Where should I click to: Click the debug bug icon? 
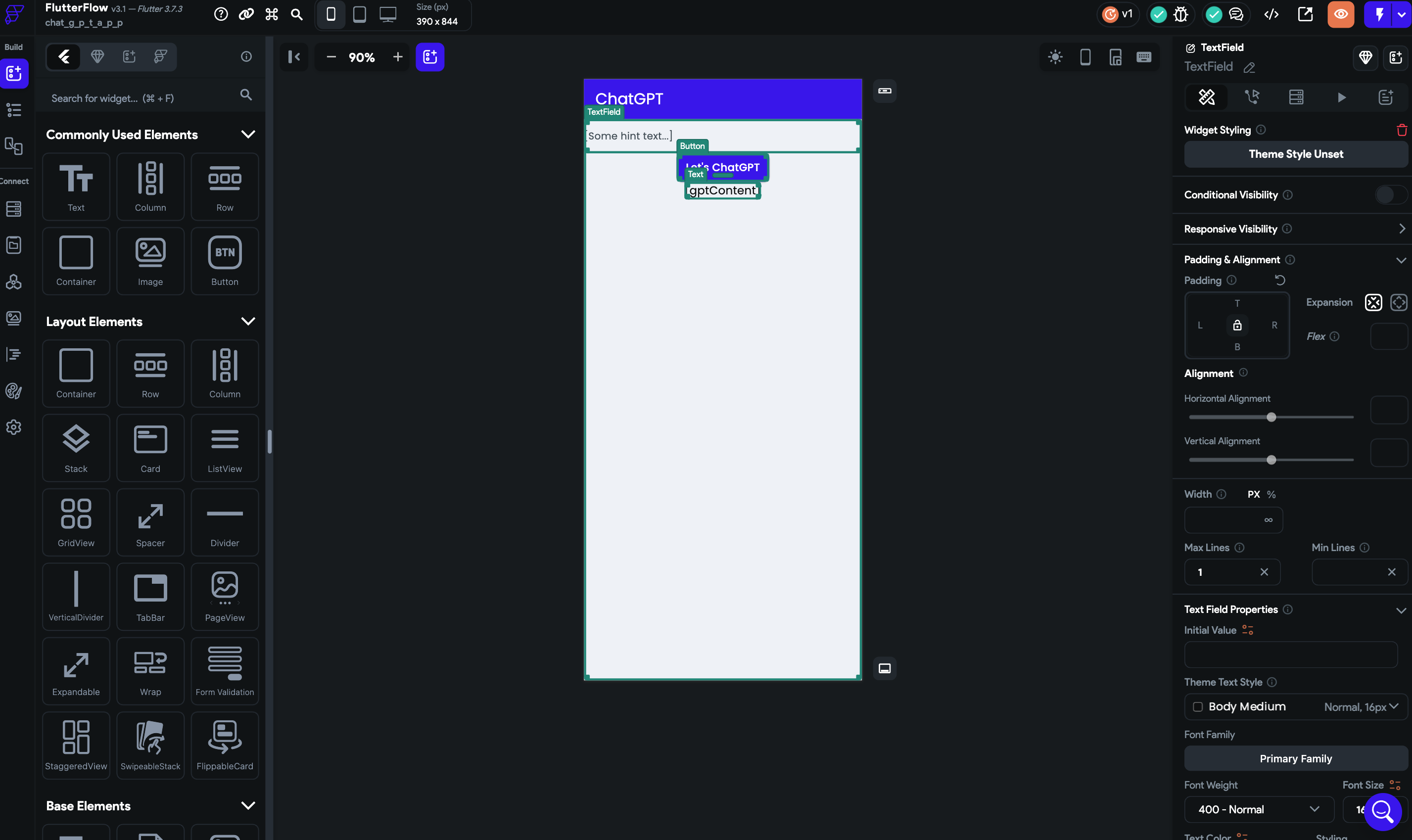click(1180, 15)
